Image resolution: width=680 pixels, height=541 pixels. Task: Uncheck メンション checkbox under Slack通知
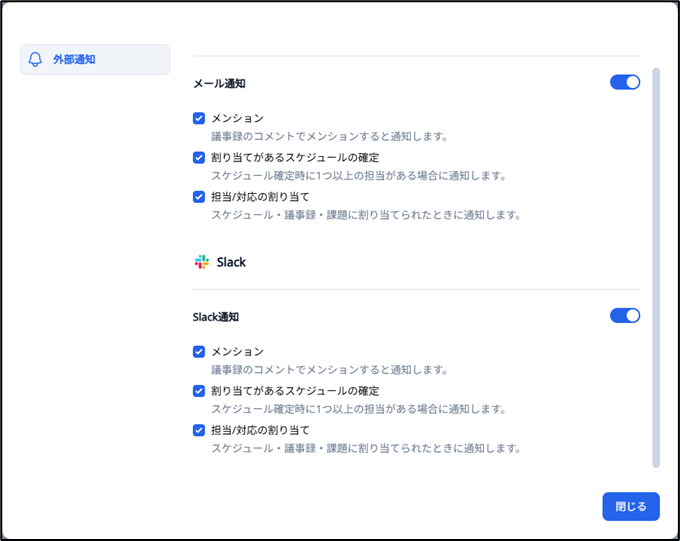coord(199,352)
